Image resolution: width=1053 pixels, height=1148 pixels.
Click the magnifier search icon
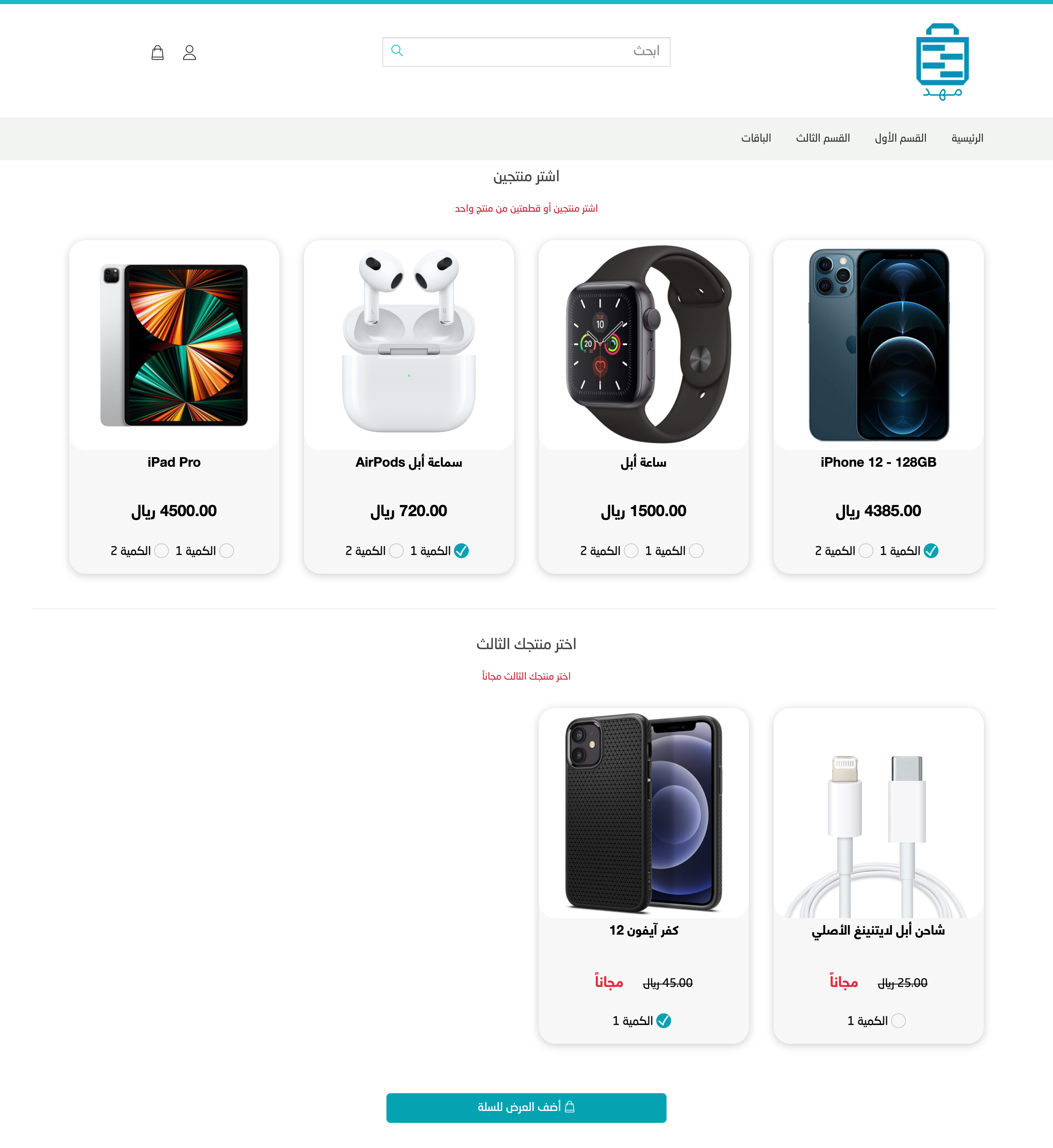[x=397, y=51]
